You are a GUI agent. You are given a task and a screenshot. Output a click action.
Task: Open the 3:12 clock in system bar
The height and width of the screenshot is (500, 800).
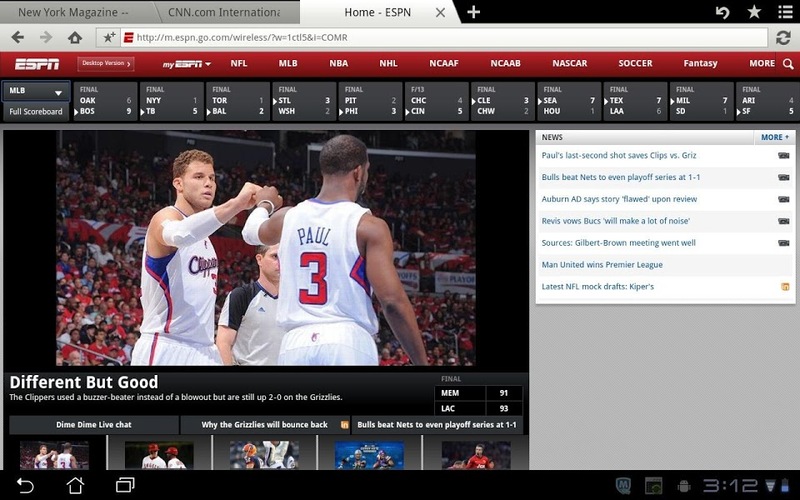pos(731,485)
